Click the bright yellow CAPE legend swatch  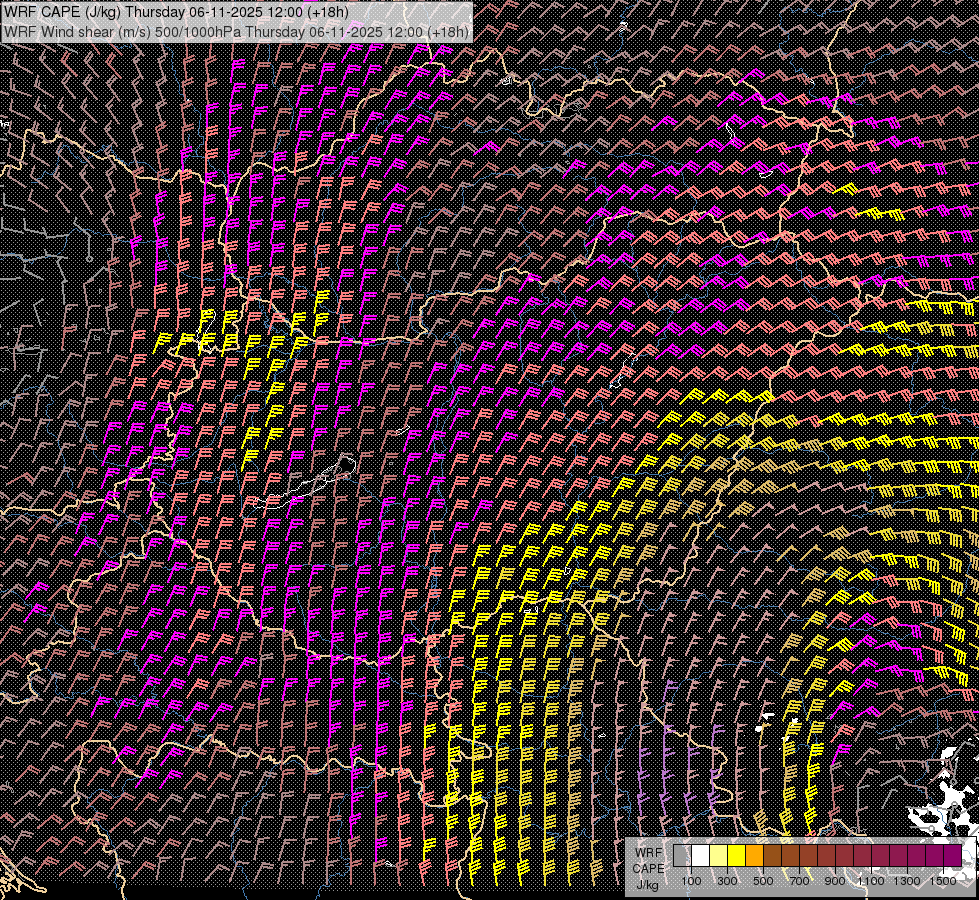coord(736,856)
